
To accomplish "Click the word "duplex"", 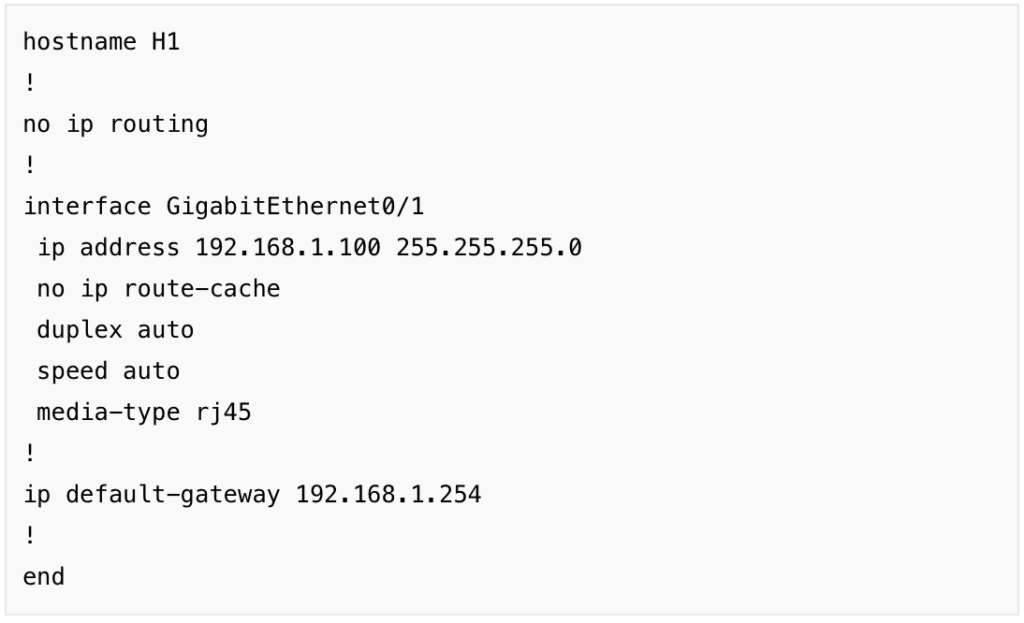I will click(79, 330).
